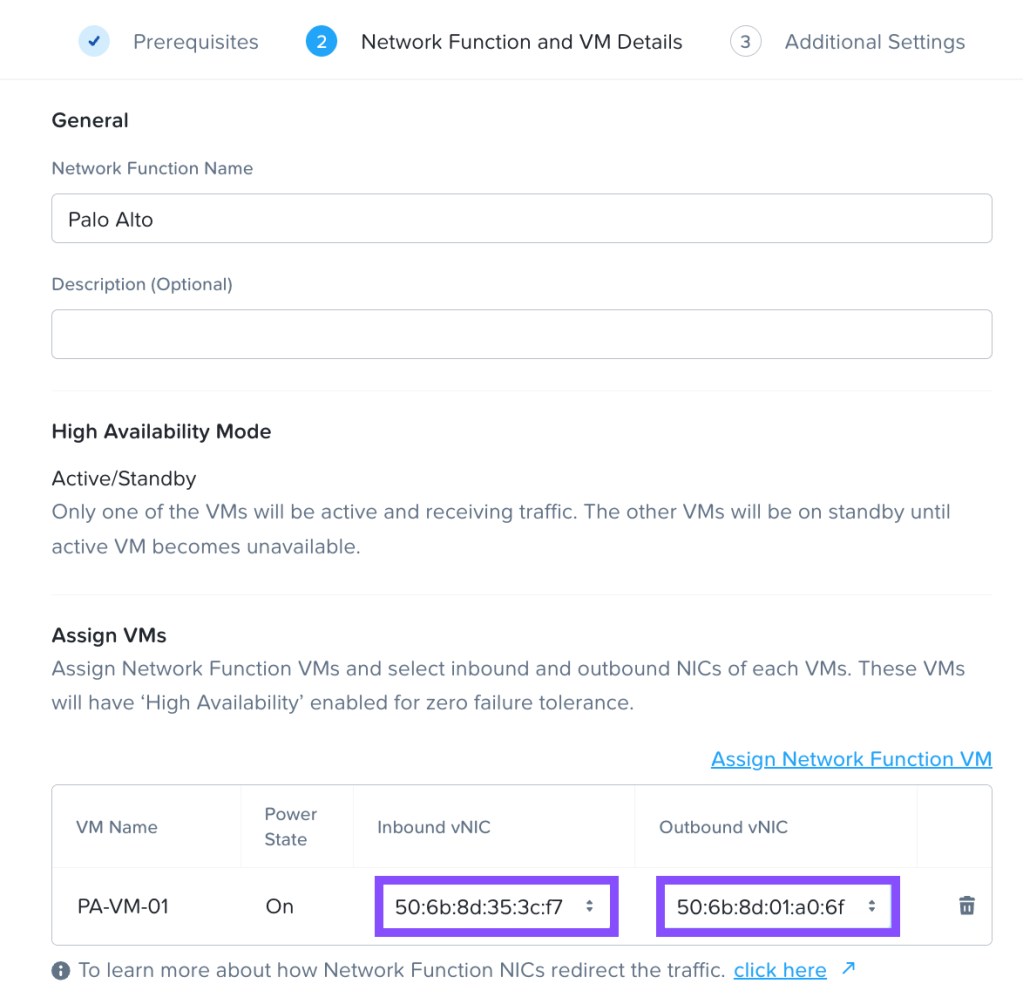Open the Additional Settings step label
The image size is (1023, 1004).
875,42
